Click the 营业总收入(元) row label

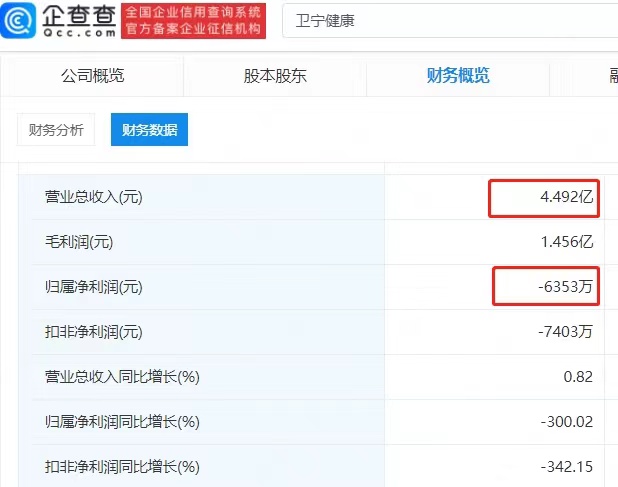[x=94, y=197]
